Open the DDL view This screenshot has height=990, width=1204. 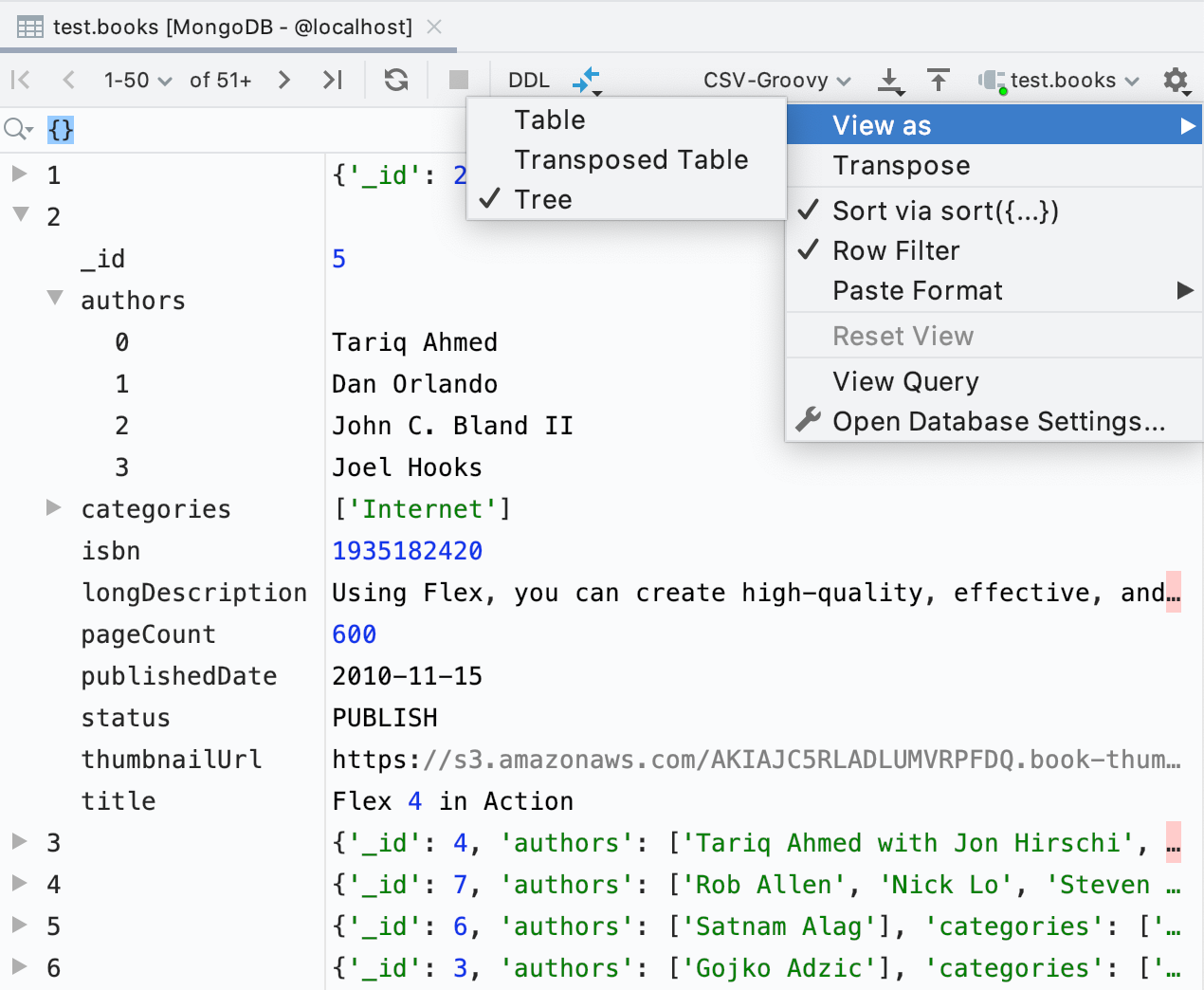(x=529, y=81)
